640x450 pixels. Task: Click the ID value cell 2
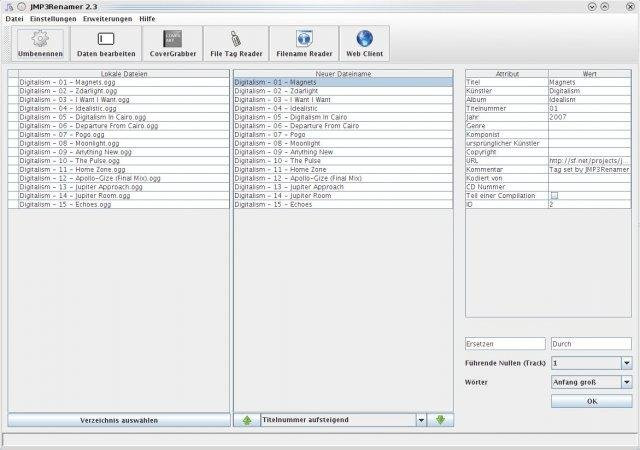point(589,205)
